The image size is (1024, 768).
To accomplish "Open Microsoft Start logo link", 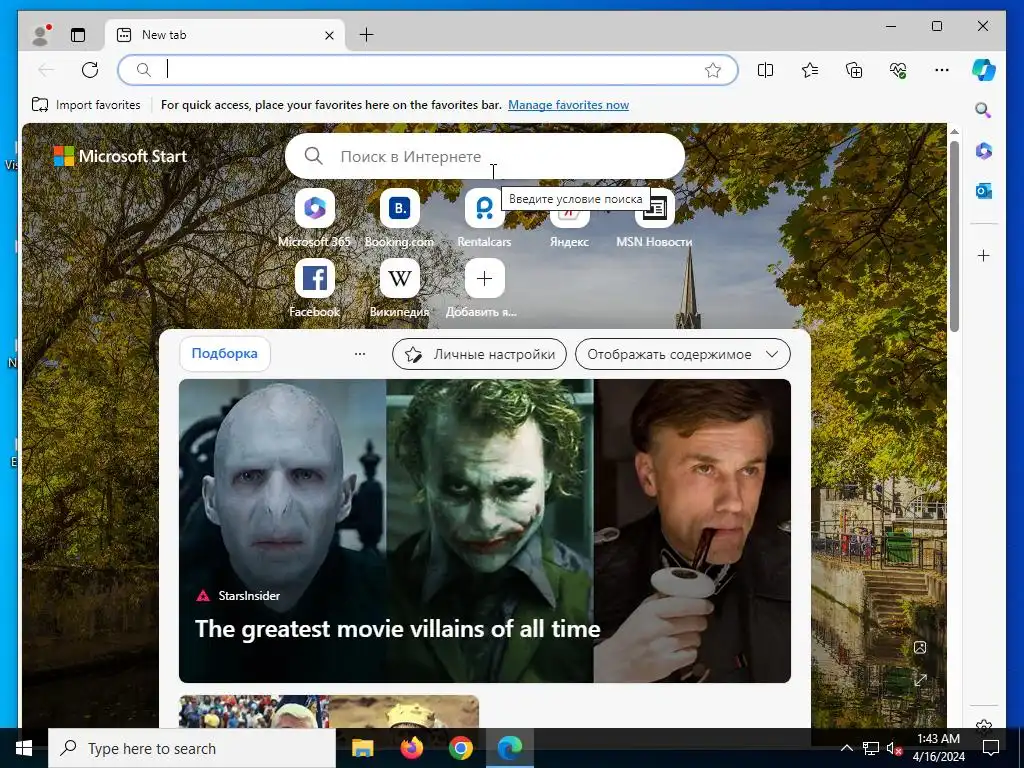I will [x=120, y=156].
